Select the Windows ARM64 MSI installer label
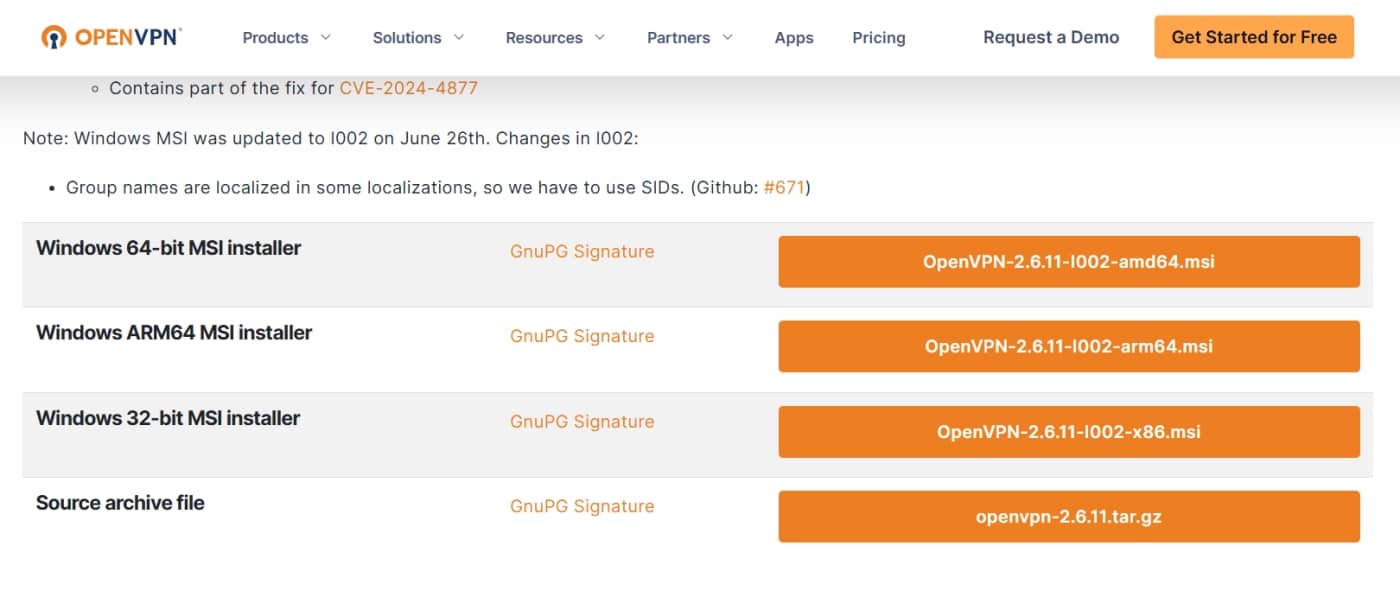Image resolution: width=1400 pixels, height=603 pixels. coord(174,333)
